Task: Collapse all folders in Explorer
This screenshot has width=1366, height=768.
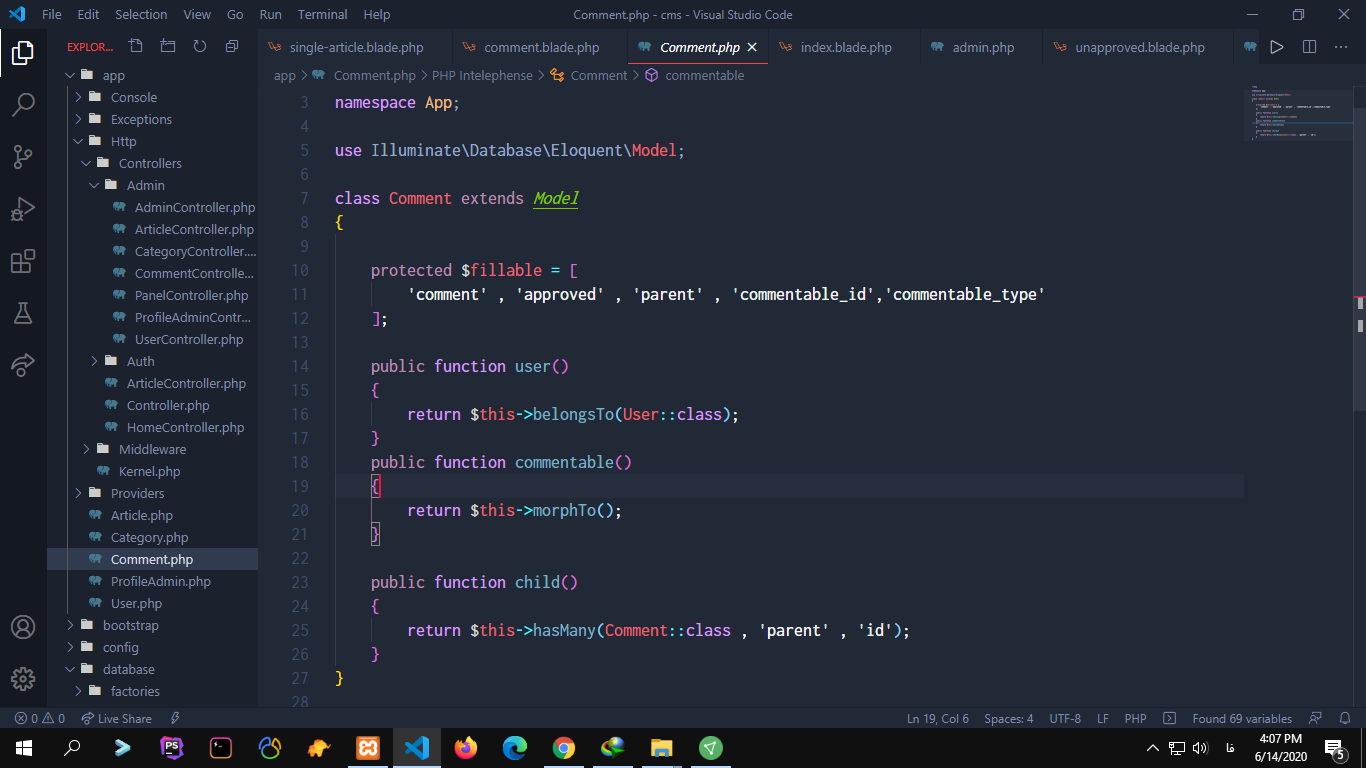Action: coord(232,47)
